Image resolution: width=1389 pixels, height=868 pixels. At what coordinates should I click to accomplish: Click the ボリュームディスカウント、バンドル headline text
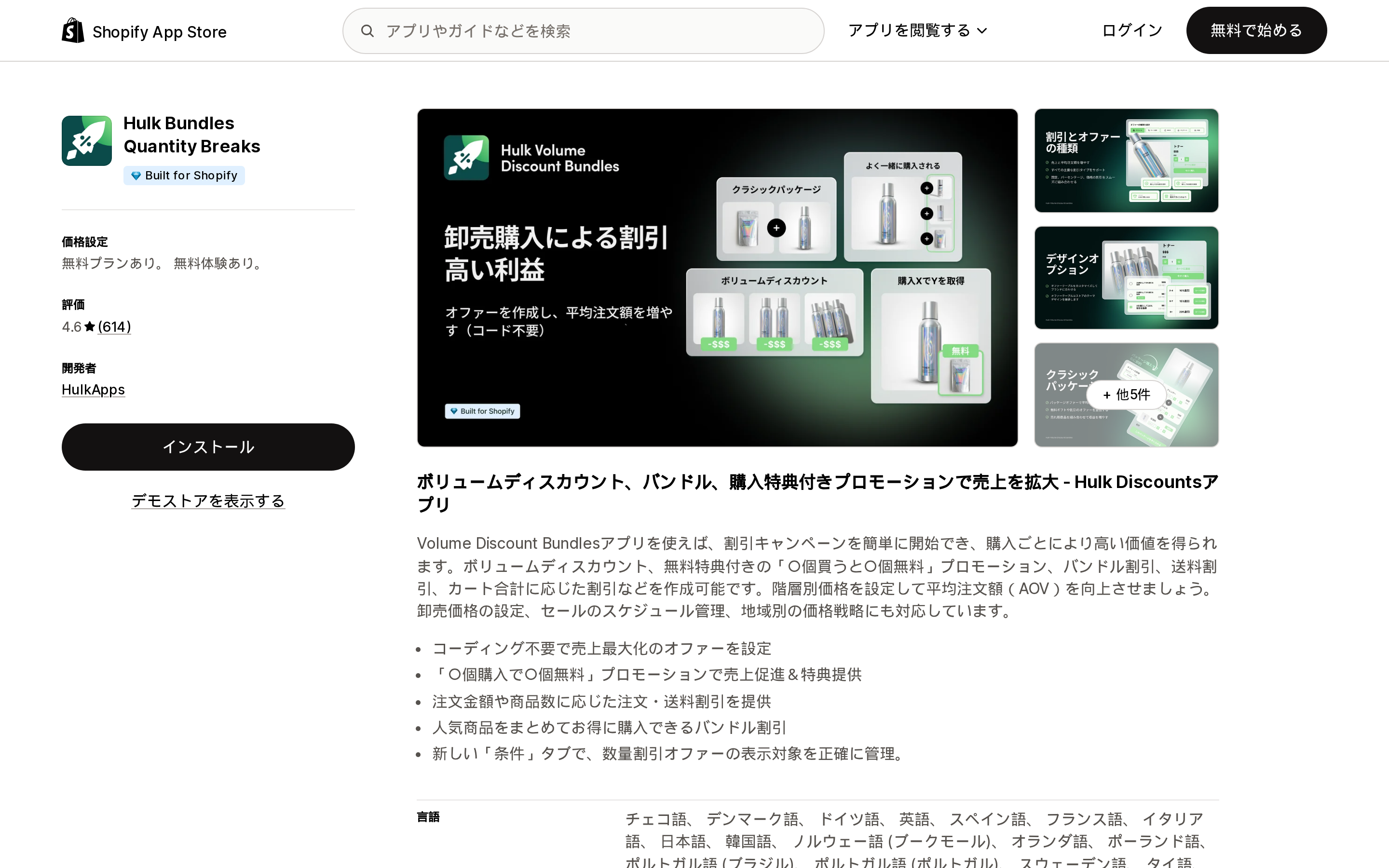[817, 493]
